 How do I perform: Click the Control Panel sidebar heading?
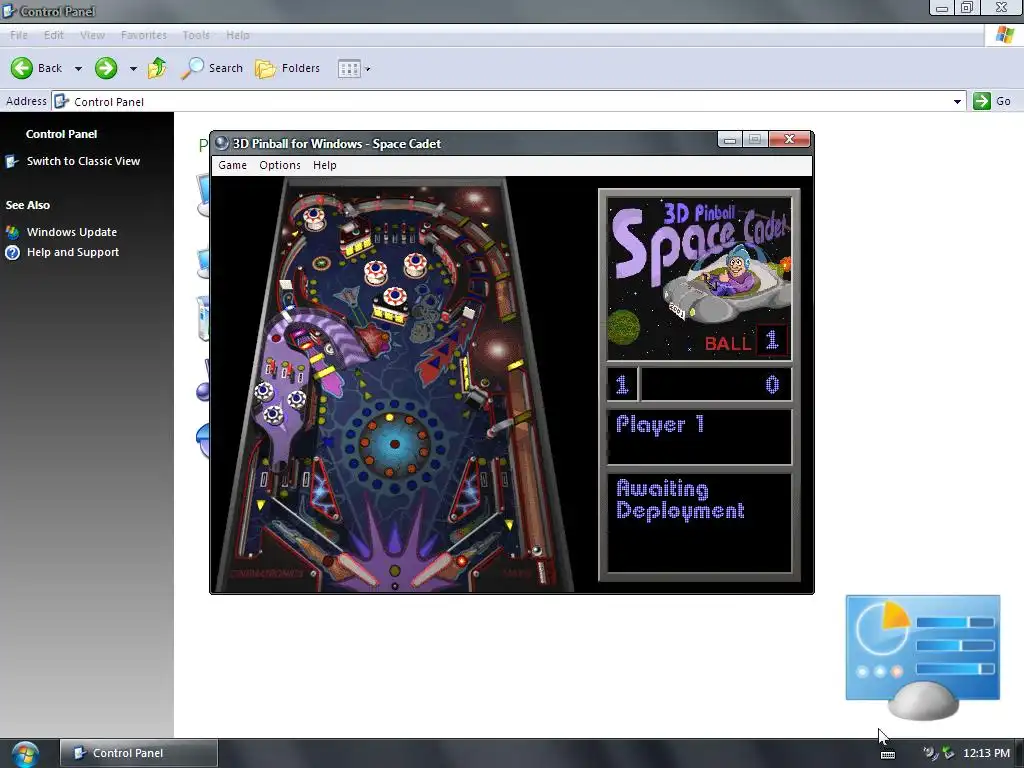[61, 134]
